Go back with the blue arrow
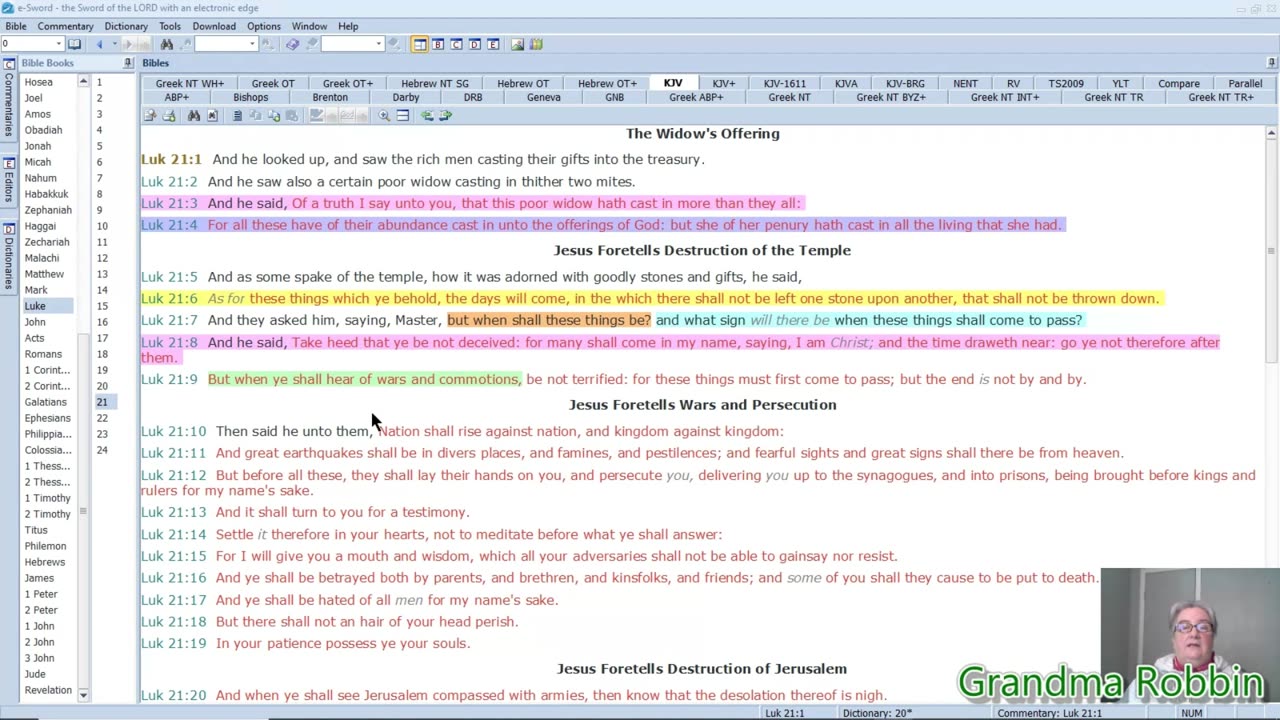Viewport: 1280px width, 720px height. (x=99, y=44)
